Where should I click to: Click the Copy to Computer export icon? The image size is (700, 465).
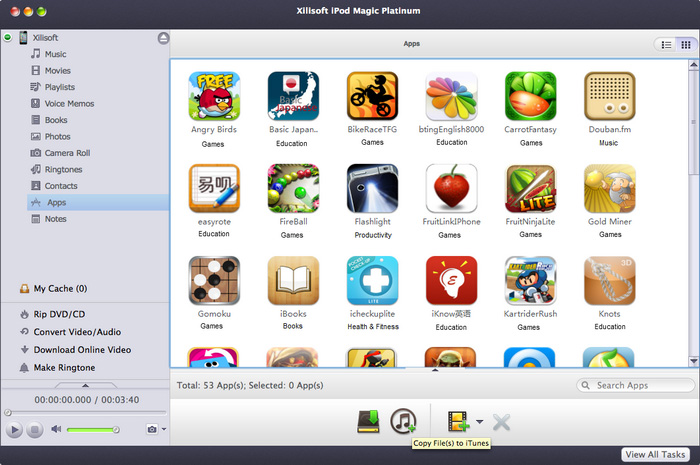(x=368, y=422)
